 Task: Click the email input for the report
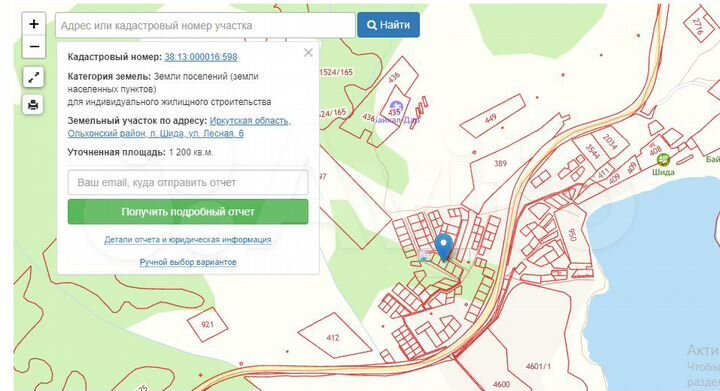(188, 182)
